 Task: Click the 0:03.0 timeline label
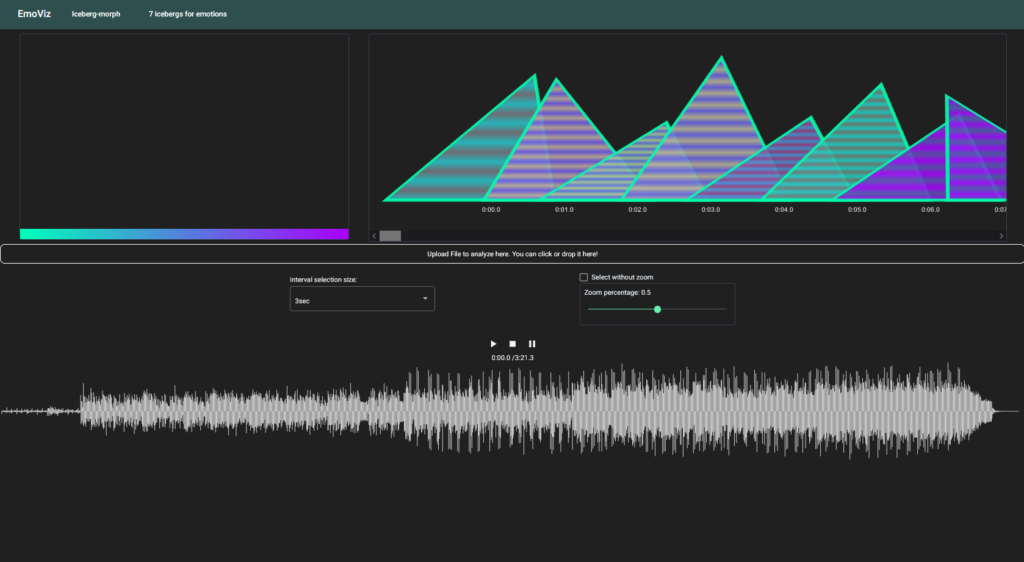coord(710,210)
